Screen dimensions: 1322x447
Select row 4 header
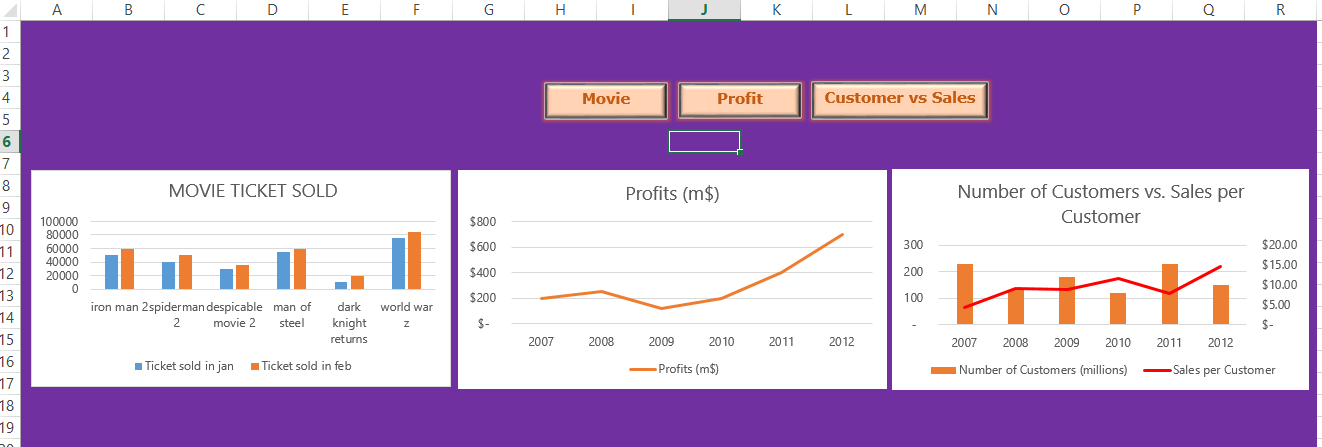(9, 98)
